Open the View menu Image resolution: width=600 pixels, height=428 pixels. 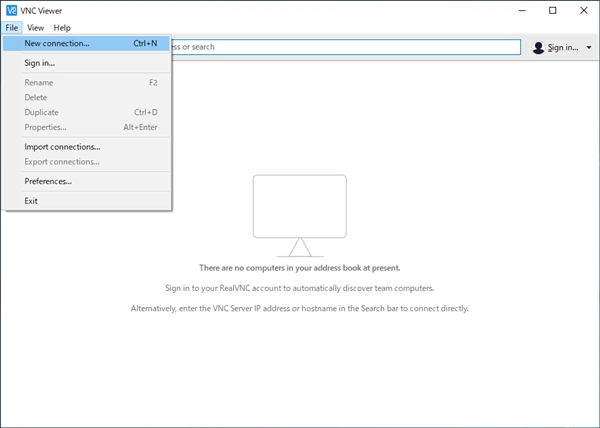[35, 28]
